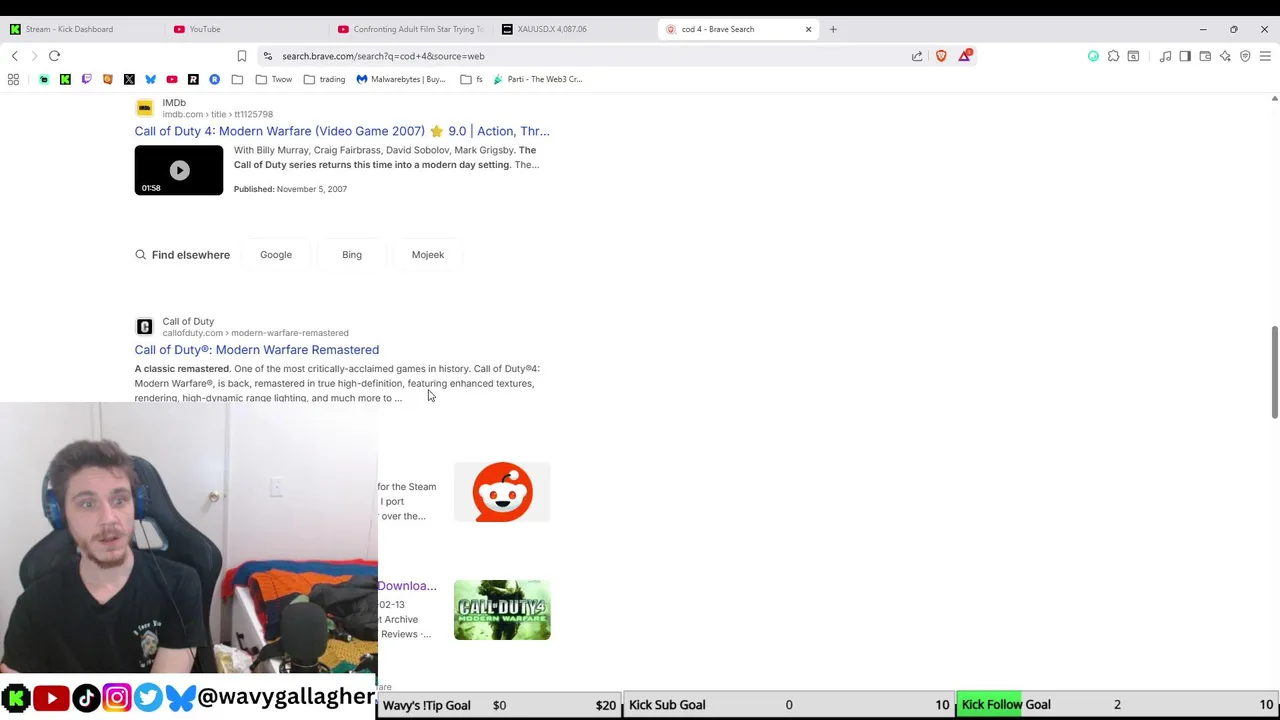Click callofduty.com › modern-warfare-remastered breadcrumb
Image resolution: width=1280 pixels, height=720 pixels.
coord(256,333)
